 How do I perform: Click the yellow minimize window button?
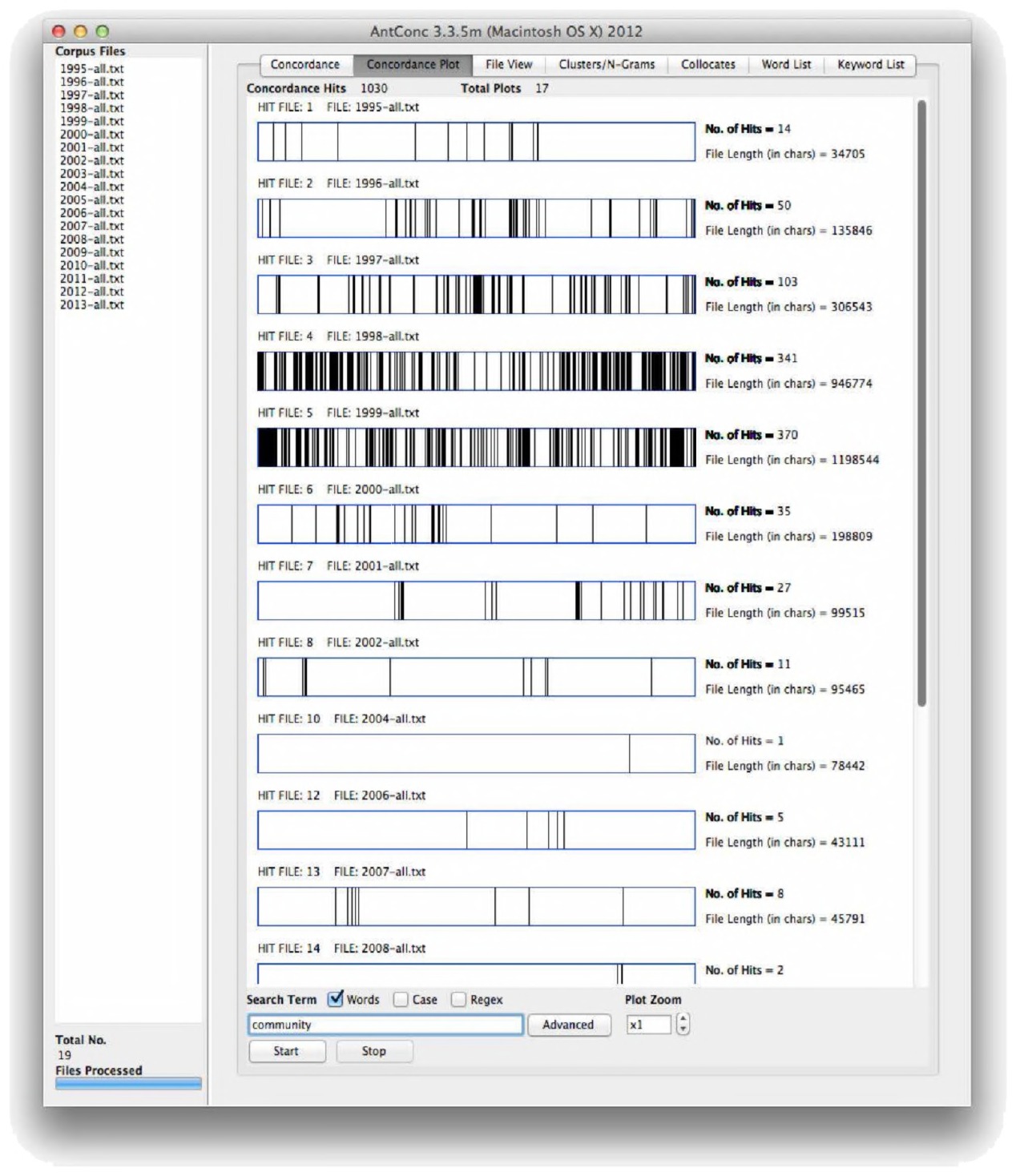80,31
